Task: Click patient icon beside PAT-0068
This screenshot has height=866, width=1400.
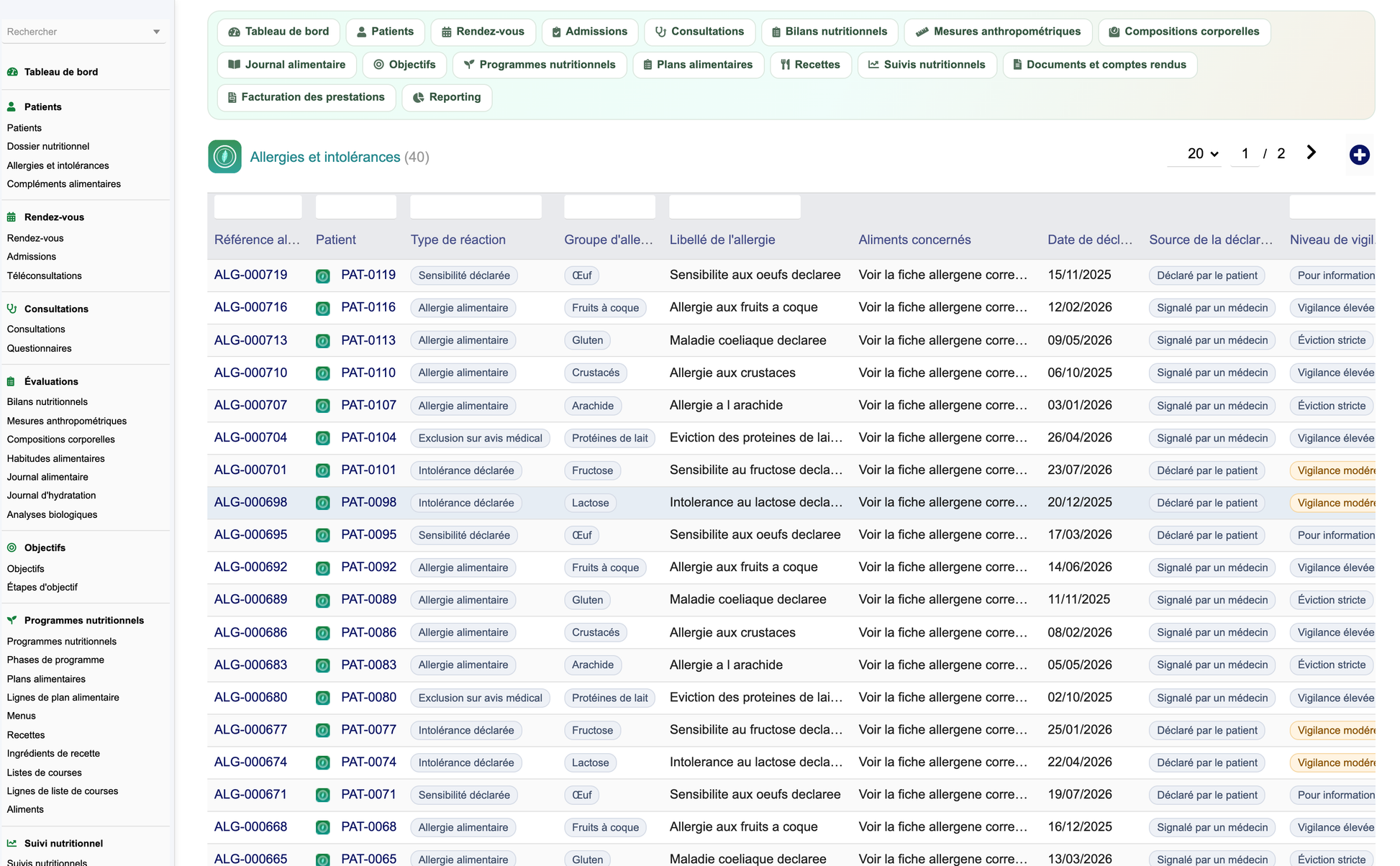Action: tap(323, 827)
